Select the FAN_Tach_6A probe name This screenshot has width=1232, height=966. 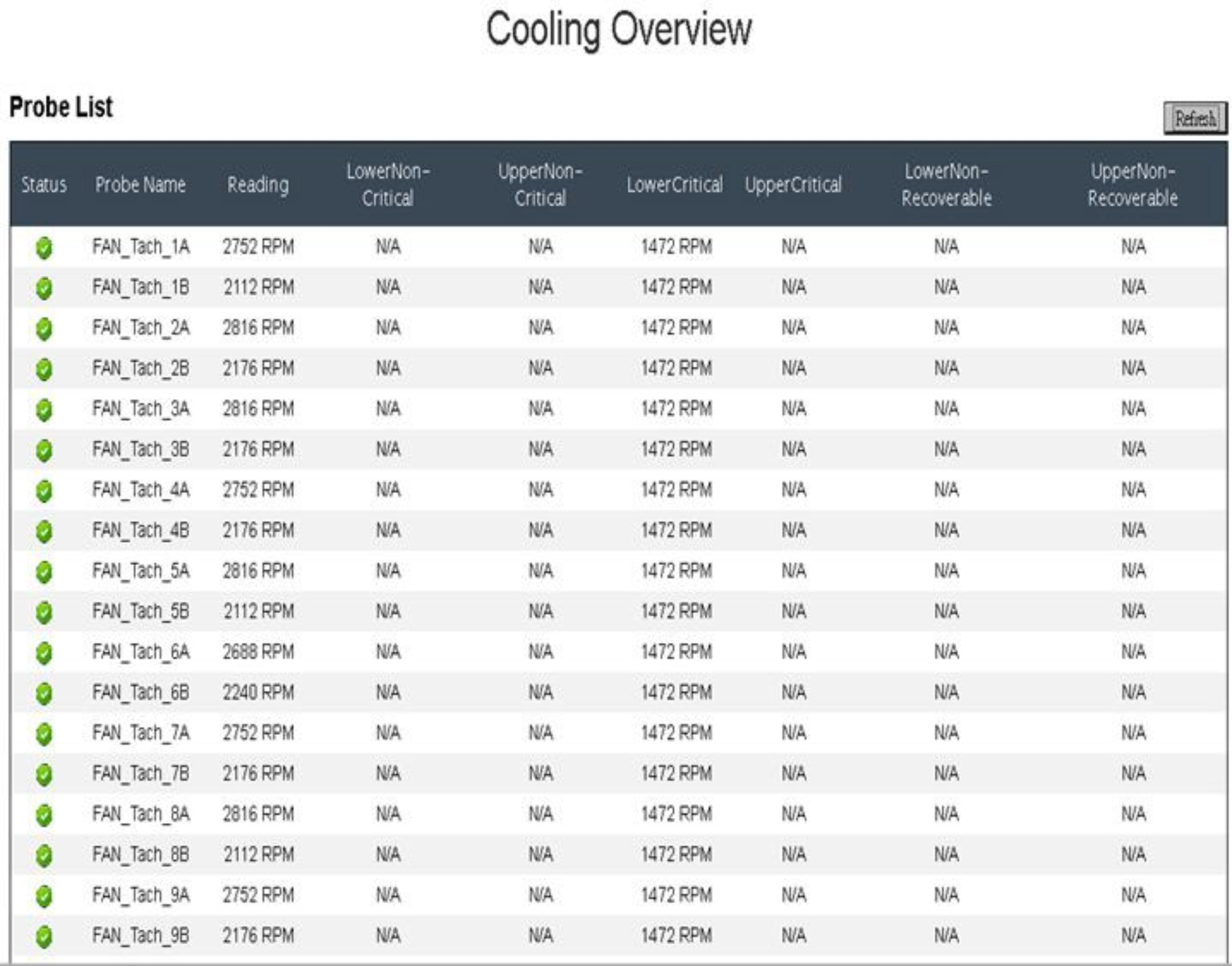[x=141, y=652]
